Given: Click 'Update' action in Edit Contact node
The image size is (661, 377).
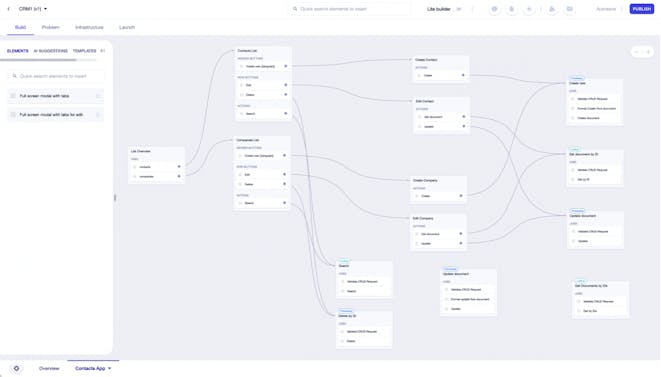Looking at the screenshot, I should pos(441,127).
